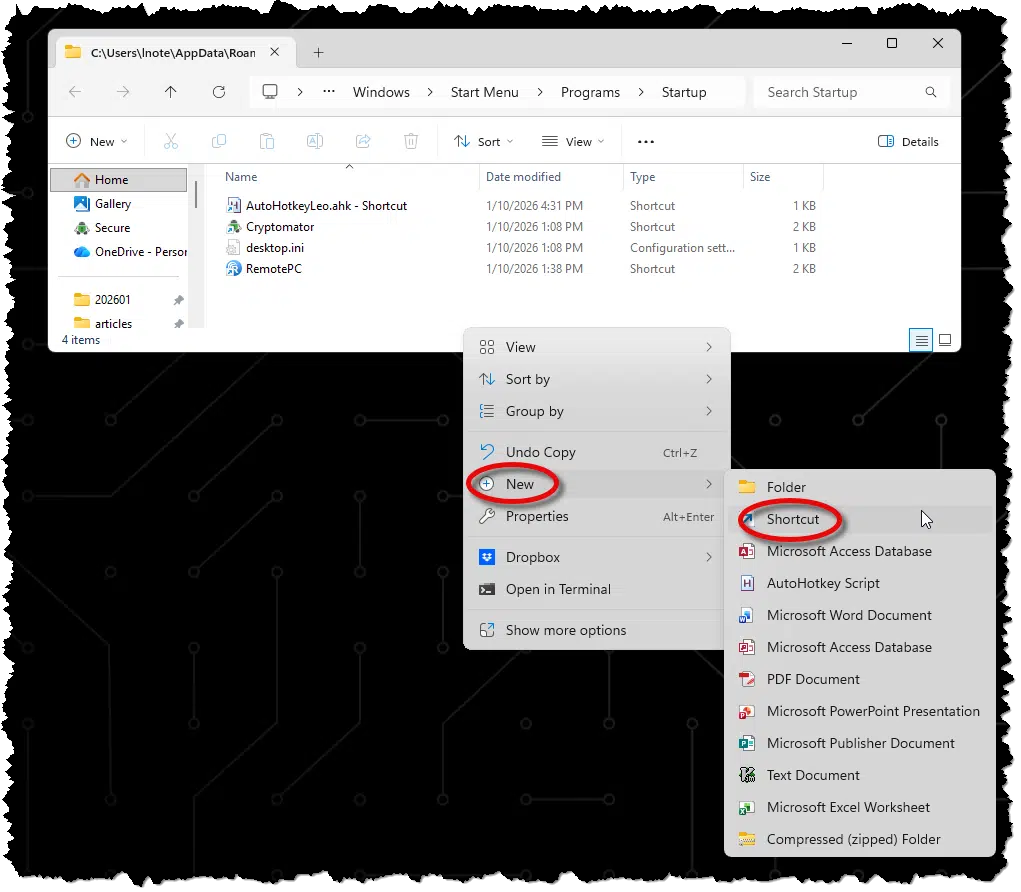Open the Sort dropdown in toolbar
The width and height of the screenshot is (1021, 892).
(484, 142)
